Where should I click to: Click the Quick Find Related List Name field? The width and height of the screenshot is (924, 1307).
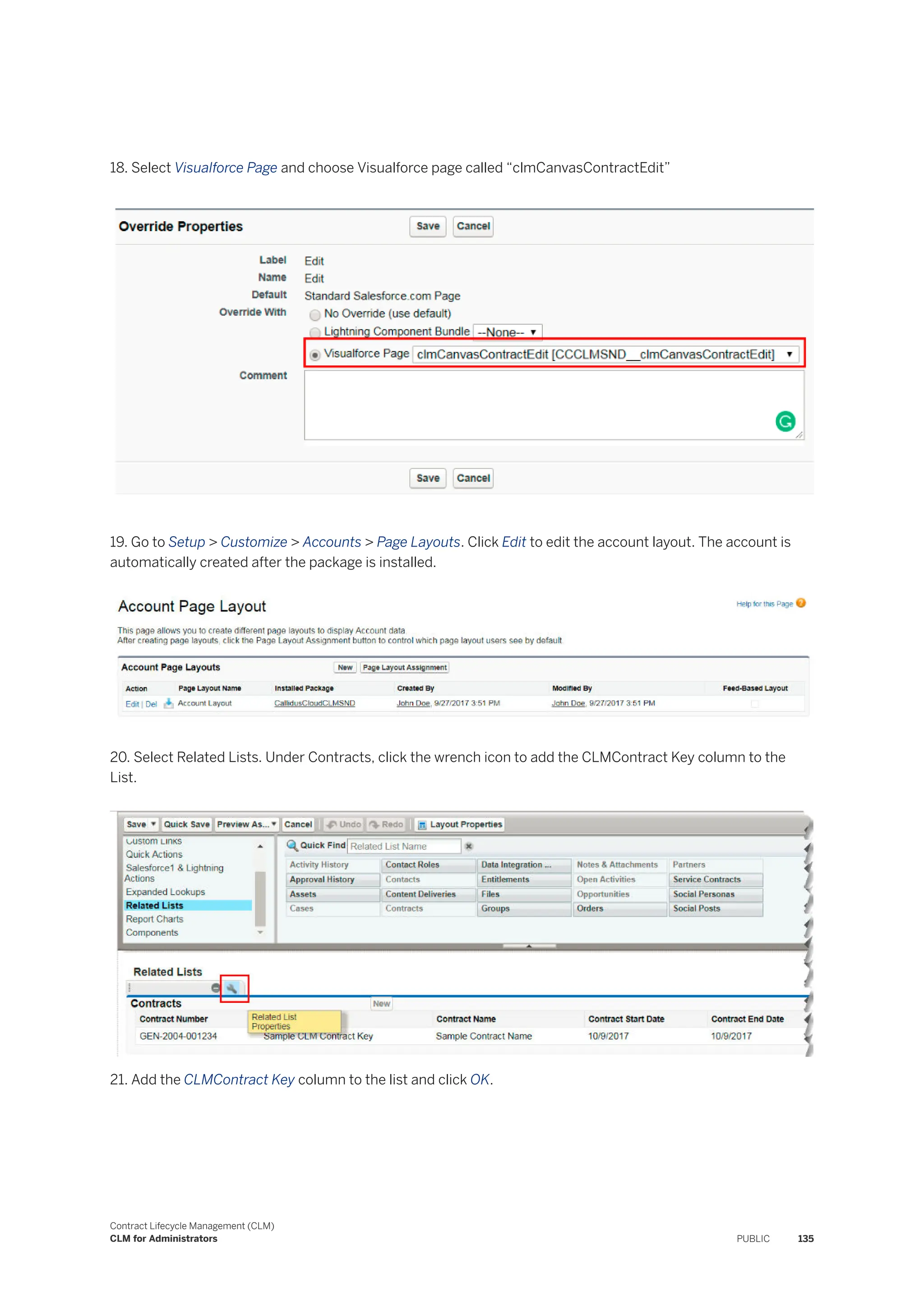click(405, 847)
